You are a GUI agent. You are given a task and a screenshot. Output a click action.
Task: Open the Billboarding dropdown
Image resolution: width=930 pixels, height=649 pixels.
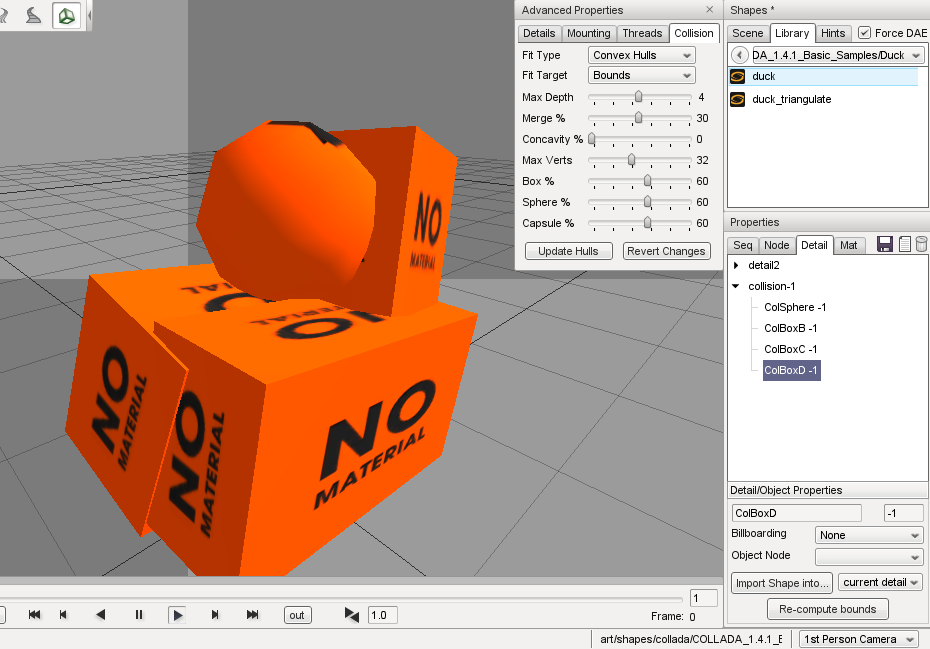point(868,535)
